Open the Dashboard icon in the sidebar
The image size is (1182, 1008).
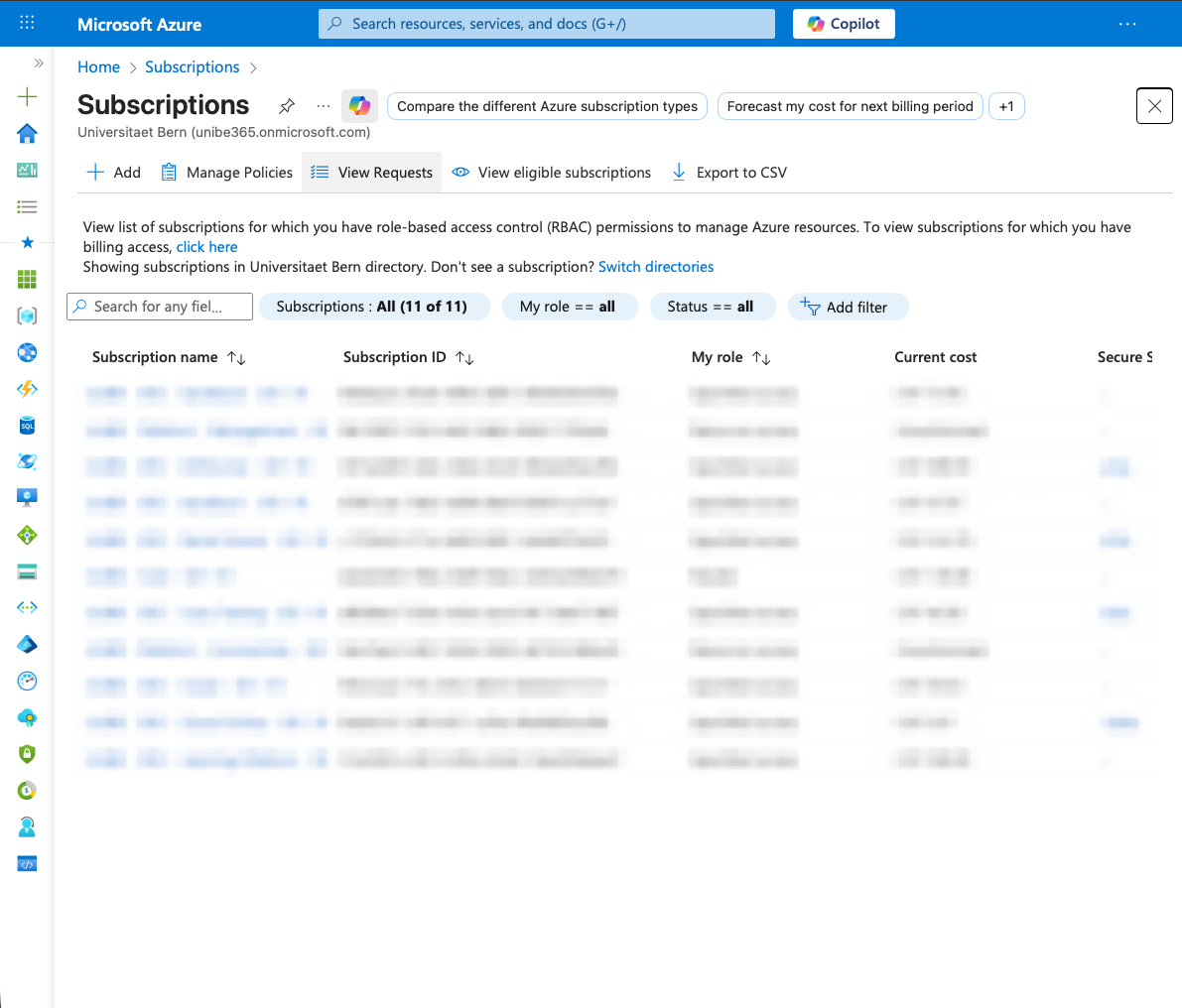(x=27, y=170)
